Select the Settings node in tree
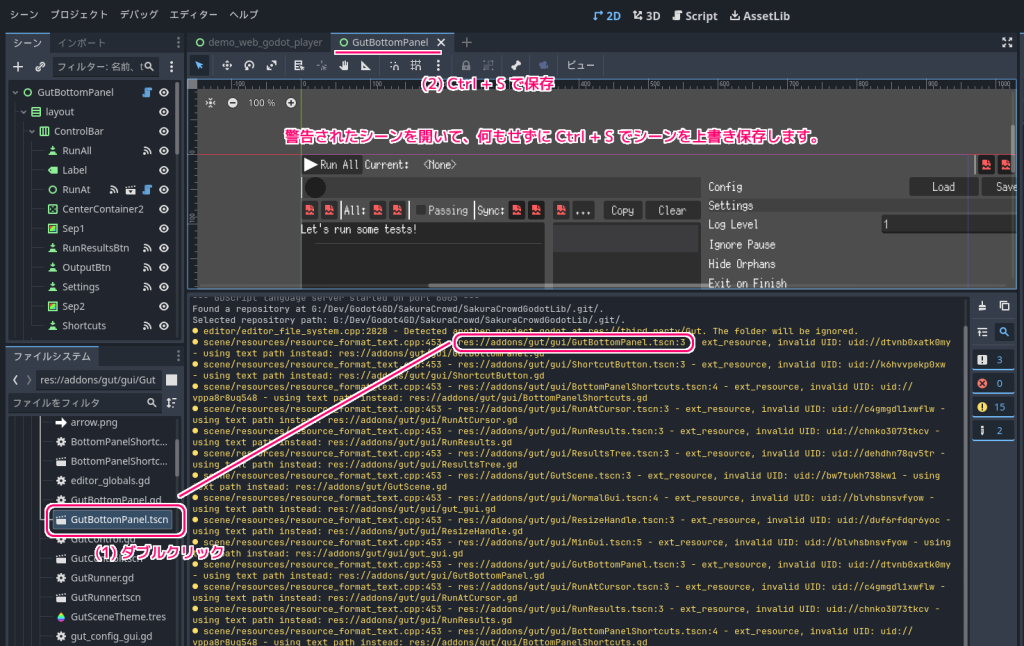Viewport: 1024px width, 646px height. point(80,287)
